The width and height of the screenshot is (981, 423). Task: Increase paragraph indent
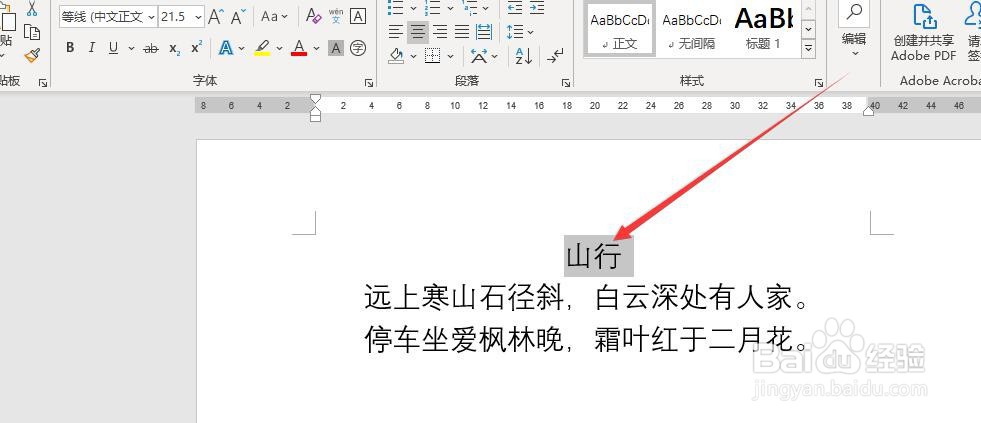coord(537,8)
